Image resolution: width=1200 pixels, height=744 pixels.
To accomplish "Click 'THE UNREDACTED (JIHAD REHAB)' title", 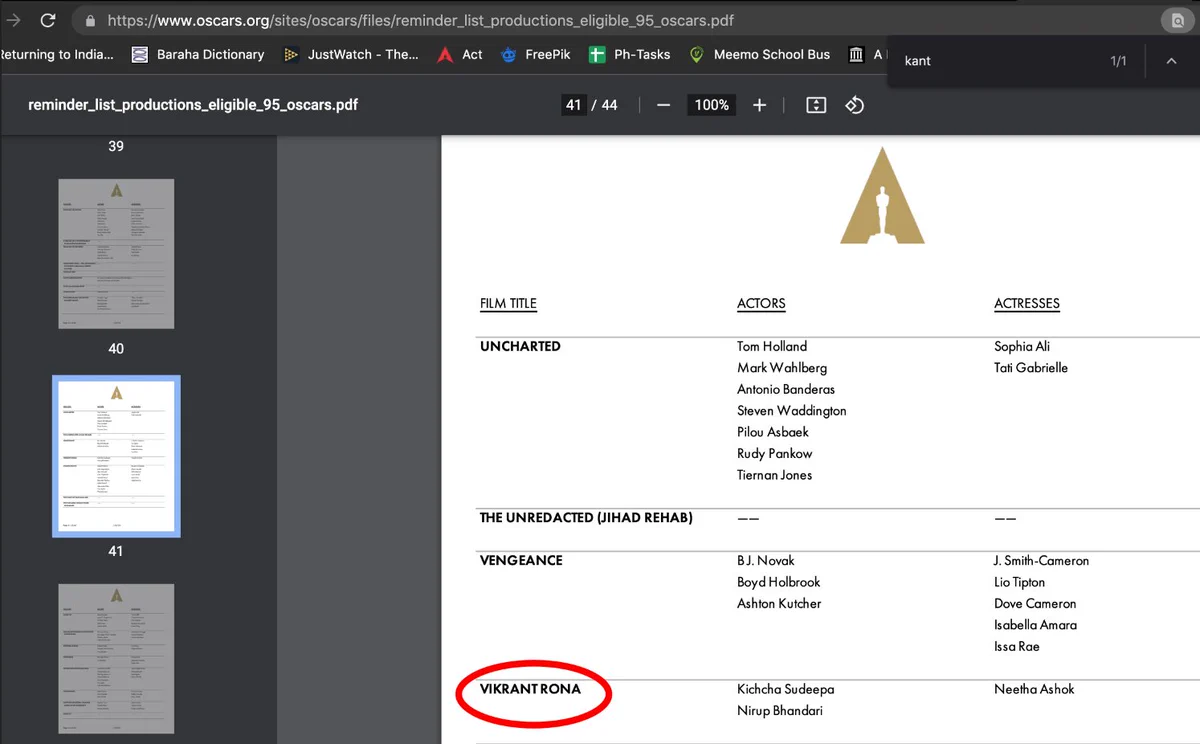I will (586, 518).
